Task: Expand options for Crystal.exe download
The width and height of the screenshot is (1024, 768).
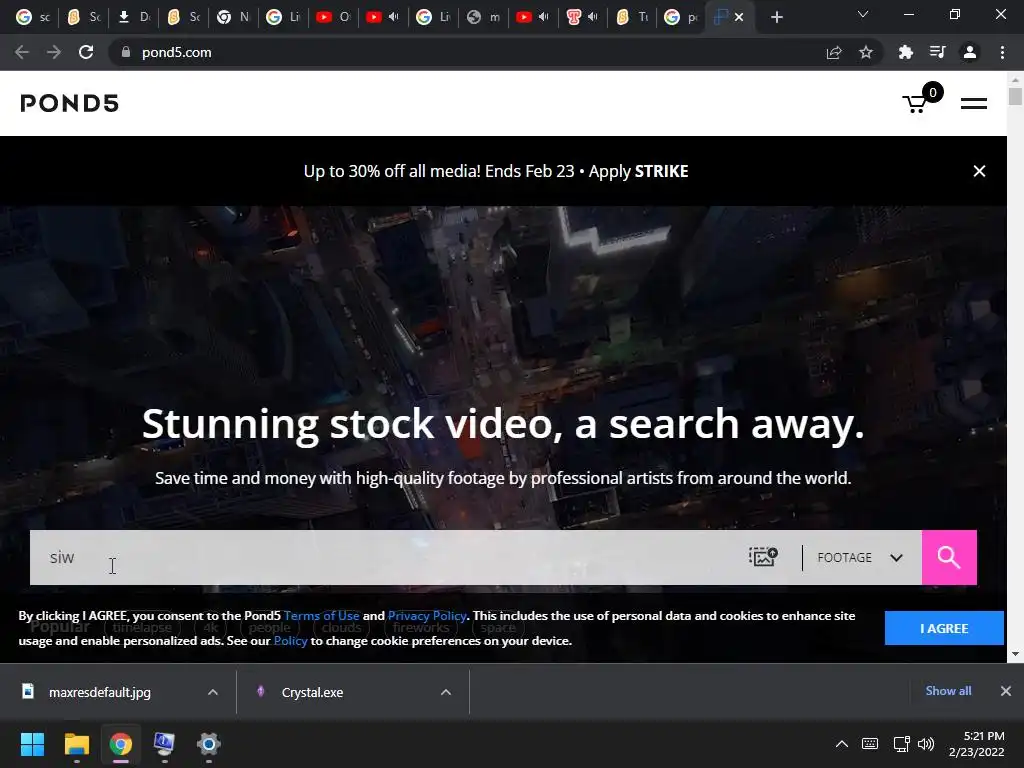Action: [x=446, y=692]
